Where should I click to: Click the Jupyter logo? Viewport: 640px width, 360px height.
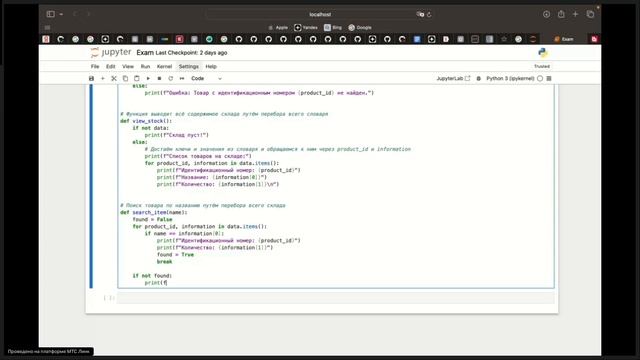tap(111, 52)
